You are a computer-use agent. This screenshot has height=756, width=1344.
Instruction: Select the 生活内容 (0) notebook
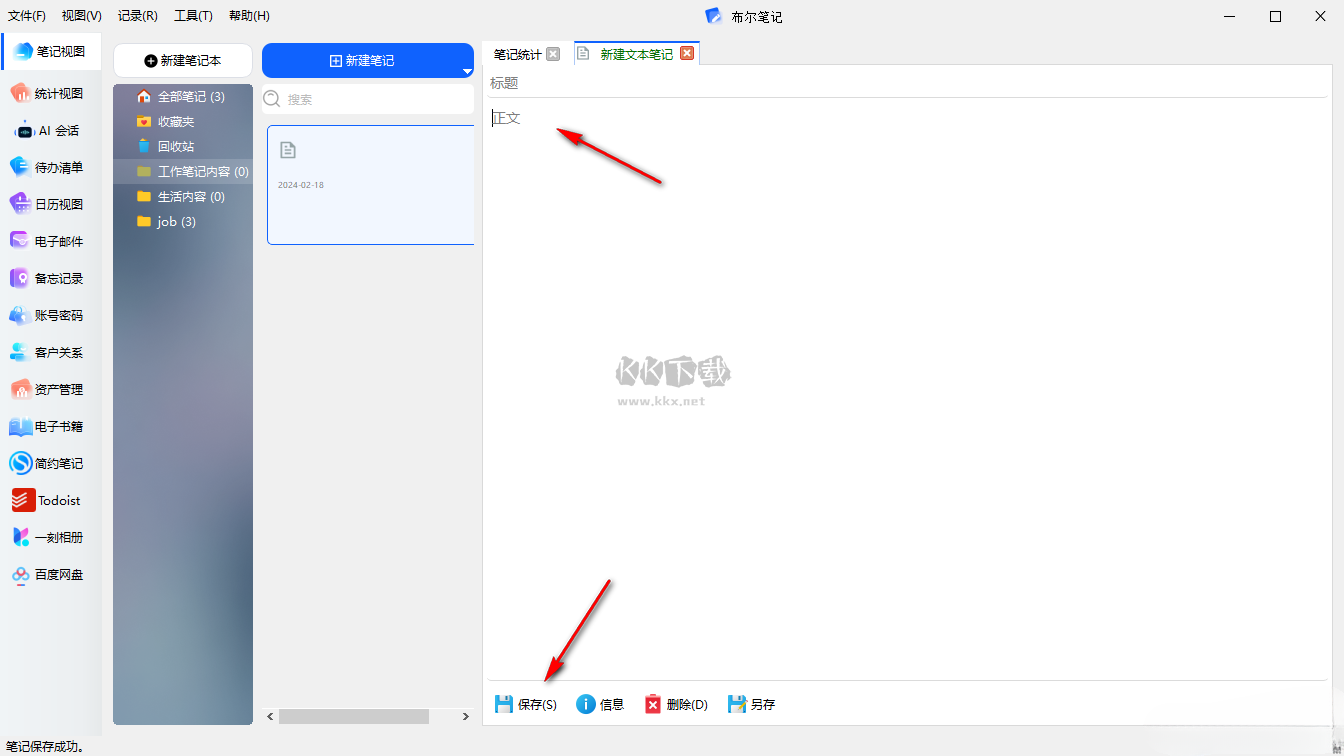point(183,196)
